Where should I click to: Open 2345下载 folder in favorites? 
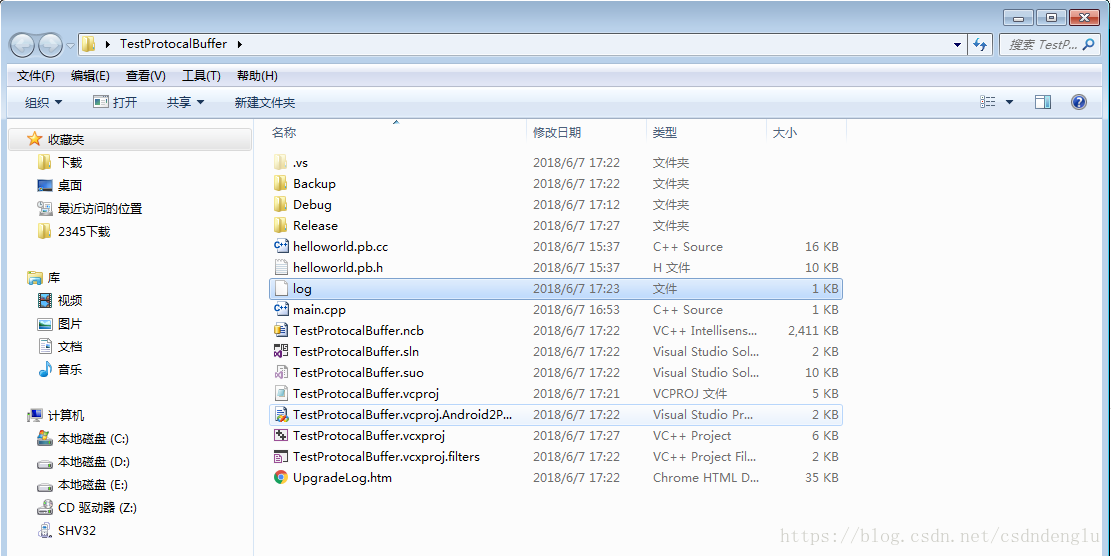click(84, 232)
